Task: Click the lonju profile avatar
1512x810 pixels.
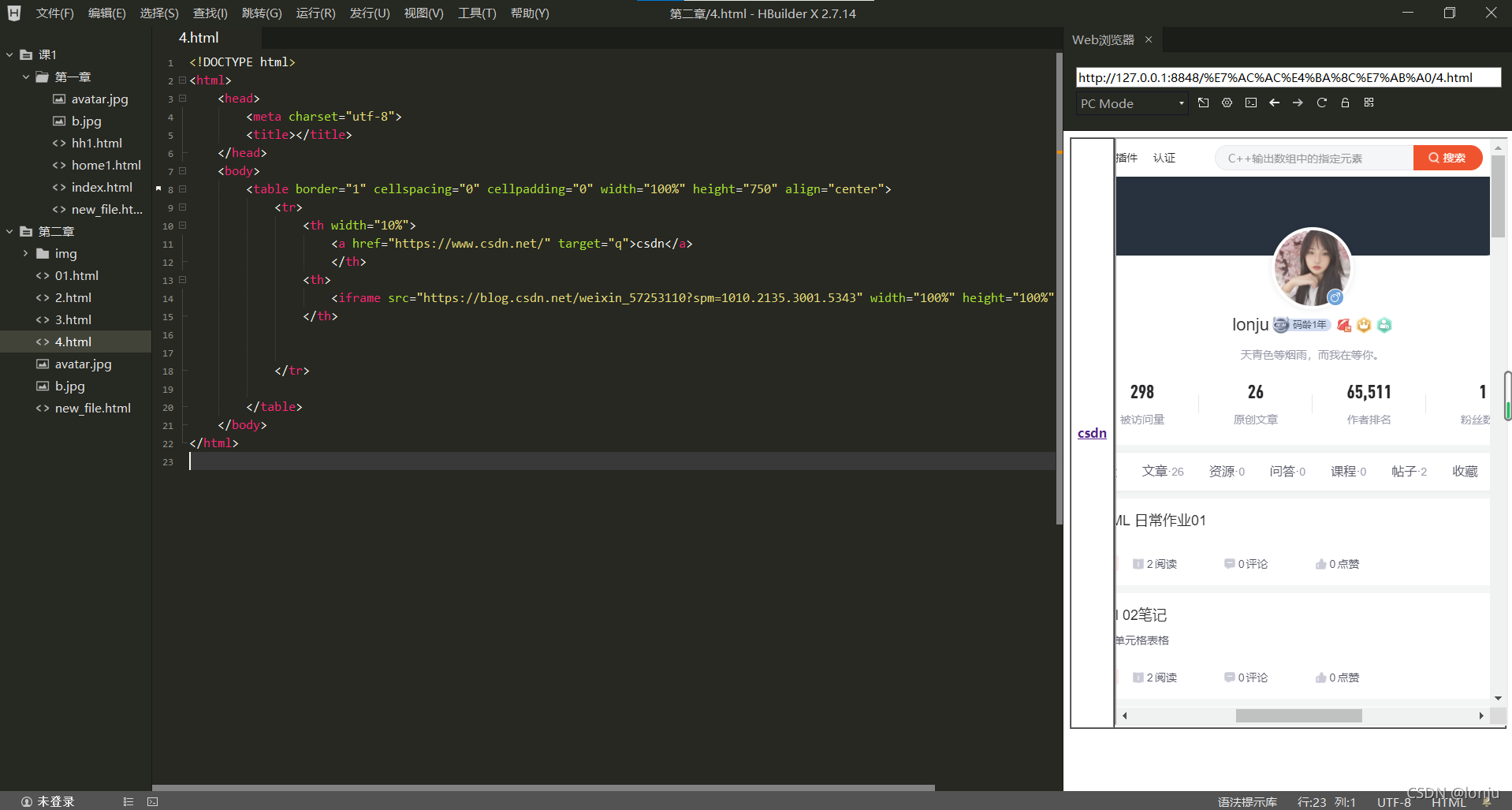Action: pyautogui.click(x=1312, y=267)
